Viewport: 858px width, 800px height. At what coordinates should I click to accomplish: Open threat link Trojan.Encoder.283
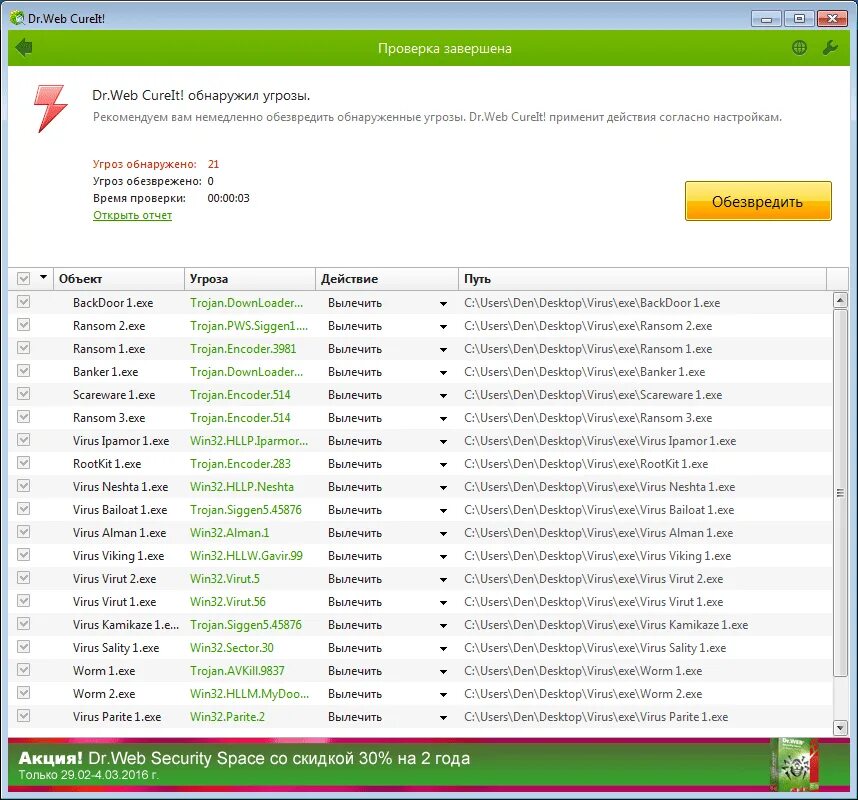pos(240,463)
